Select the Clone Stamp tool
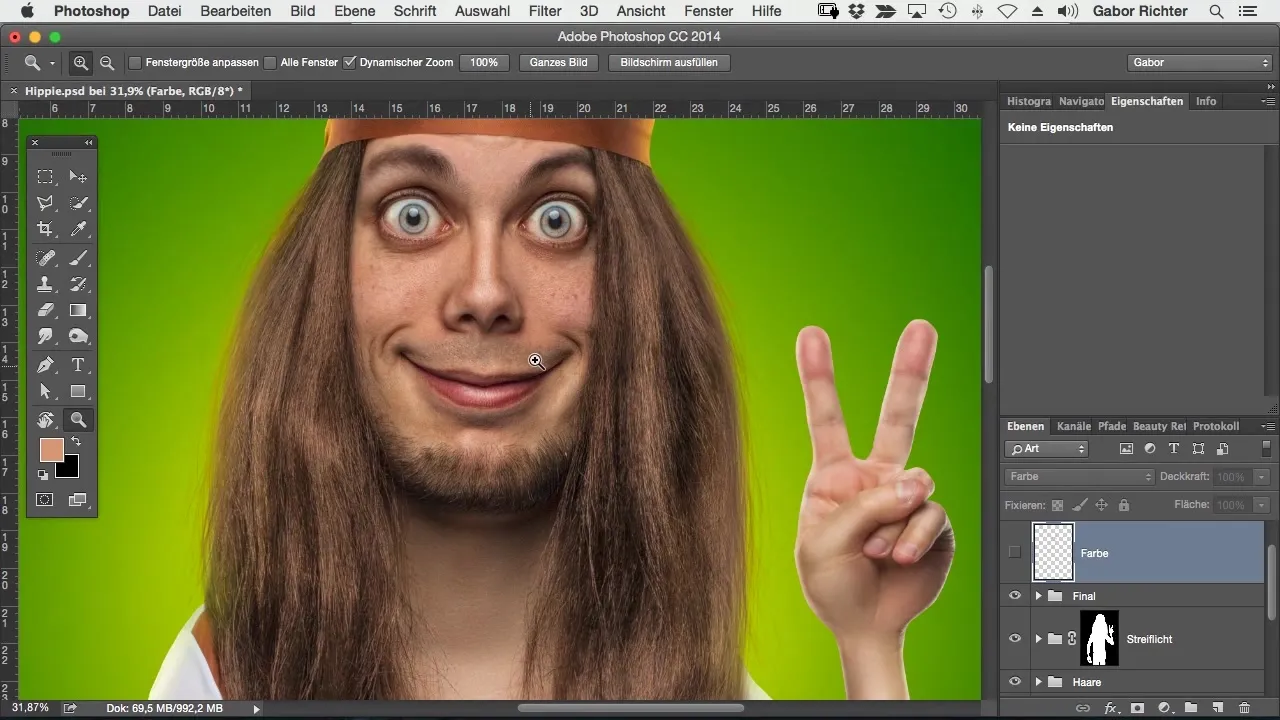 (45, 285)
